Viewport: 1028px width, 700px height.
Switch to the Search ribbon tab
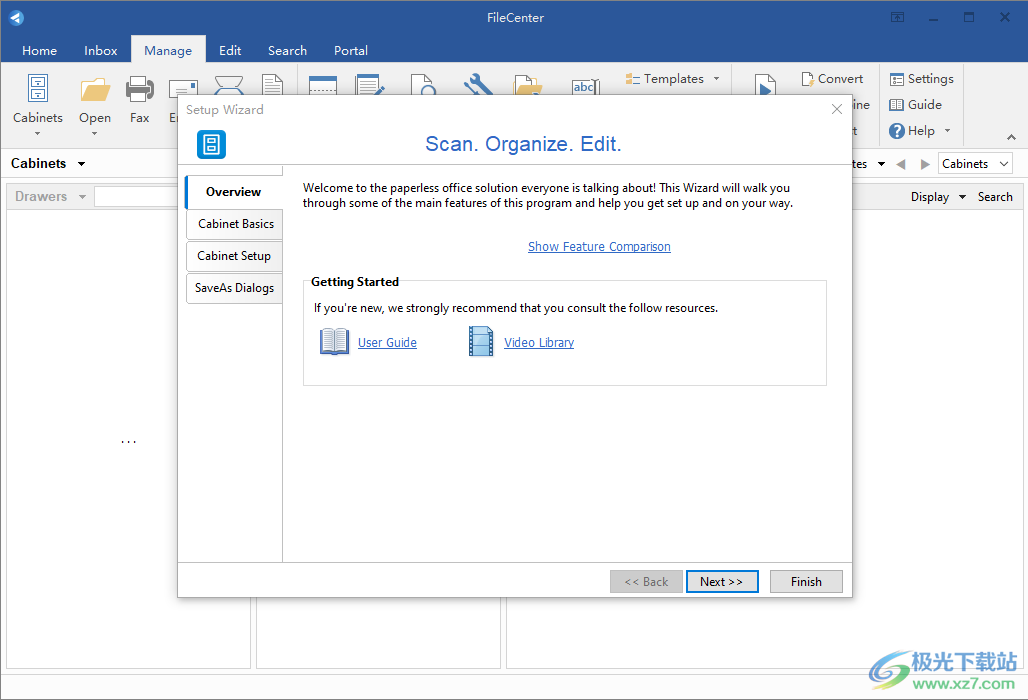(287, 50)
